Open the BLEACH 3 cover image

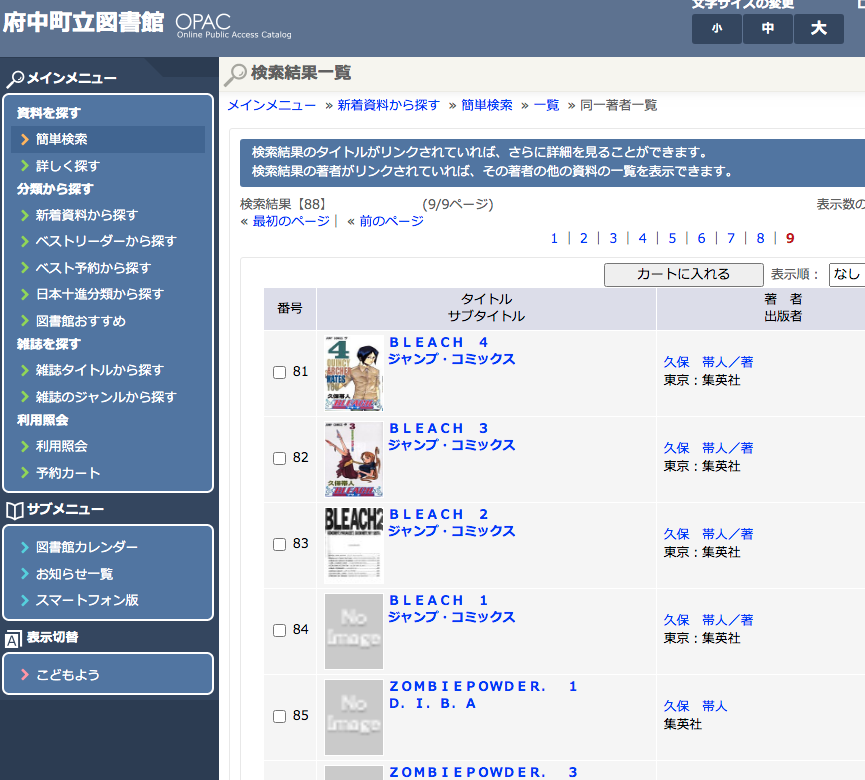[x=353, y=458]
